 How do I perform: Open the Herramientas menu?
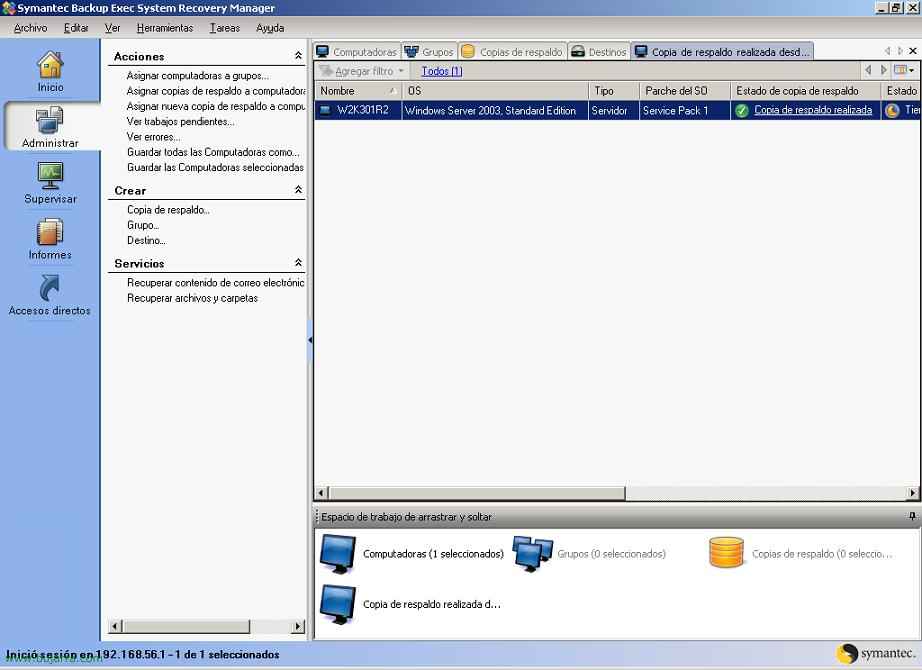[x=165, y=28]
